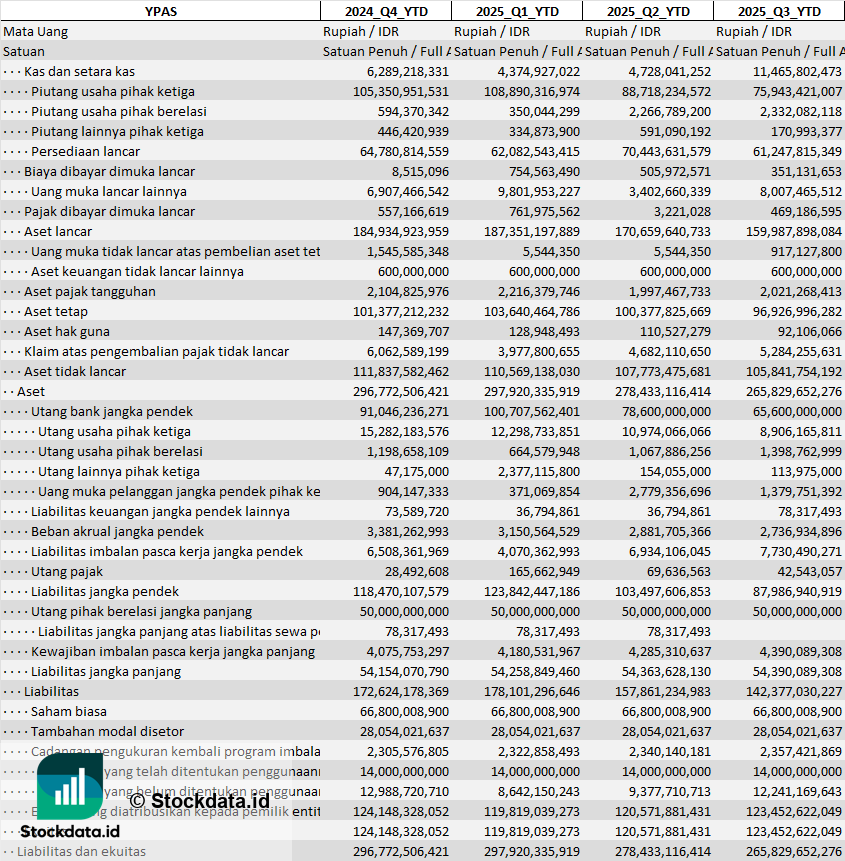The width and height of the screenshot is (845, 861).
Task: Select Piutang lainnya pihak ketiga label
Action: point(117,132)
